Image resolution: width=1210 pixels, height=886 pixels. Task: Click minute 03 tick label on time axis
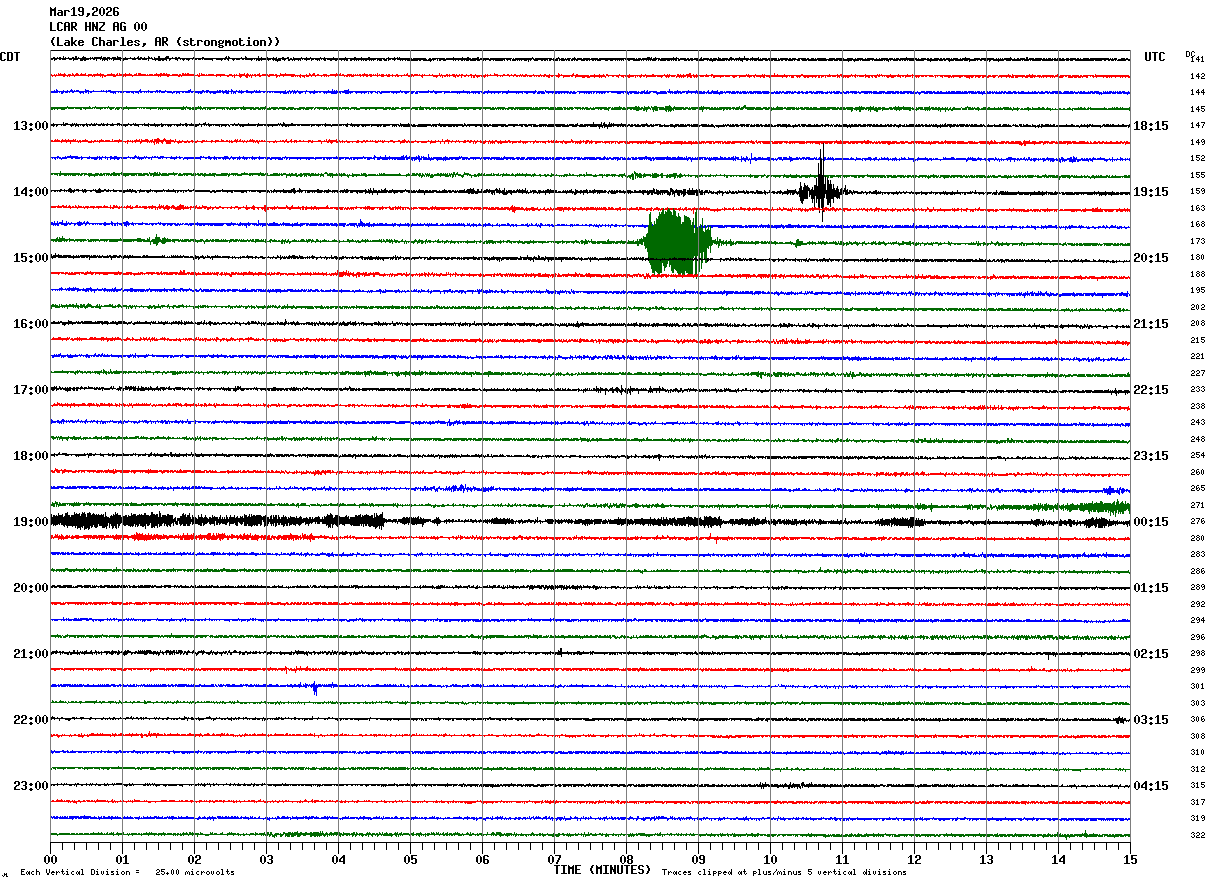click(x=266, y=859)
